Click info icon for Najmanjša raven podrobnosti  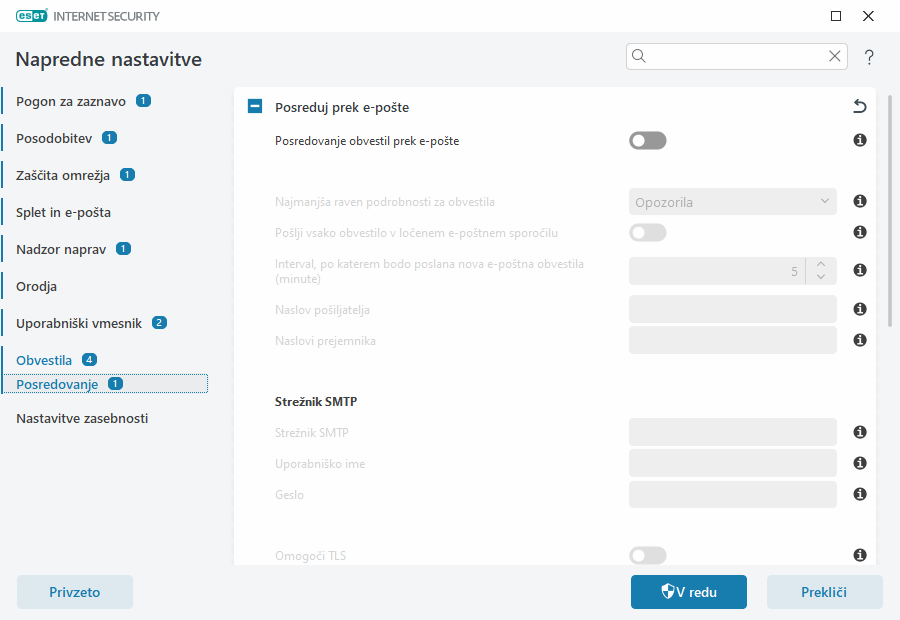click(x=859, y=201)
